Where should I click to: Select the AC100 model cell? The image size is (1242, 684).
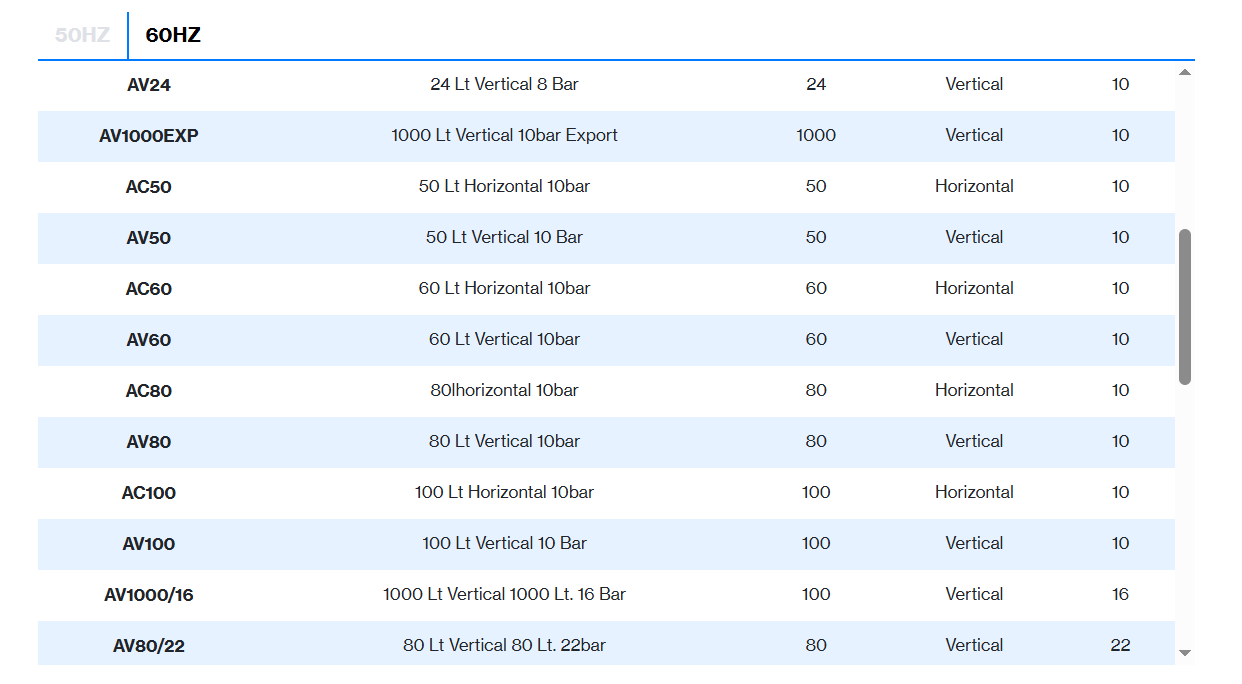[x=149, y=493]
